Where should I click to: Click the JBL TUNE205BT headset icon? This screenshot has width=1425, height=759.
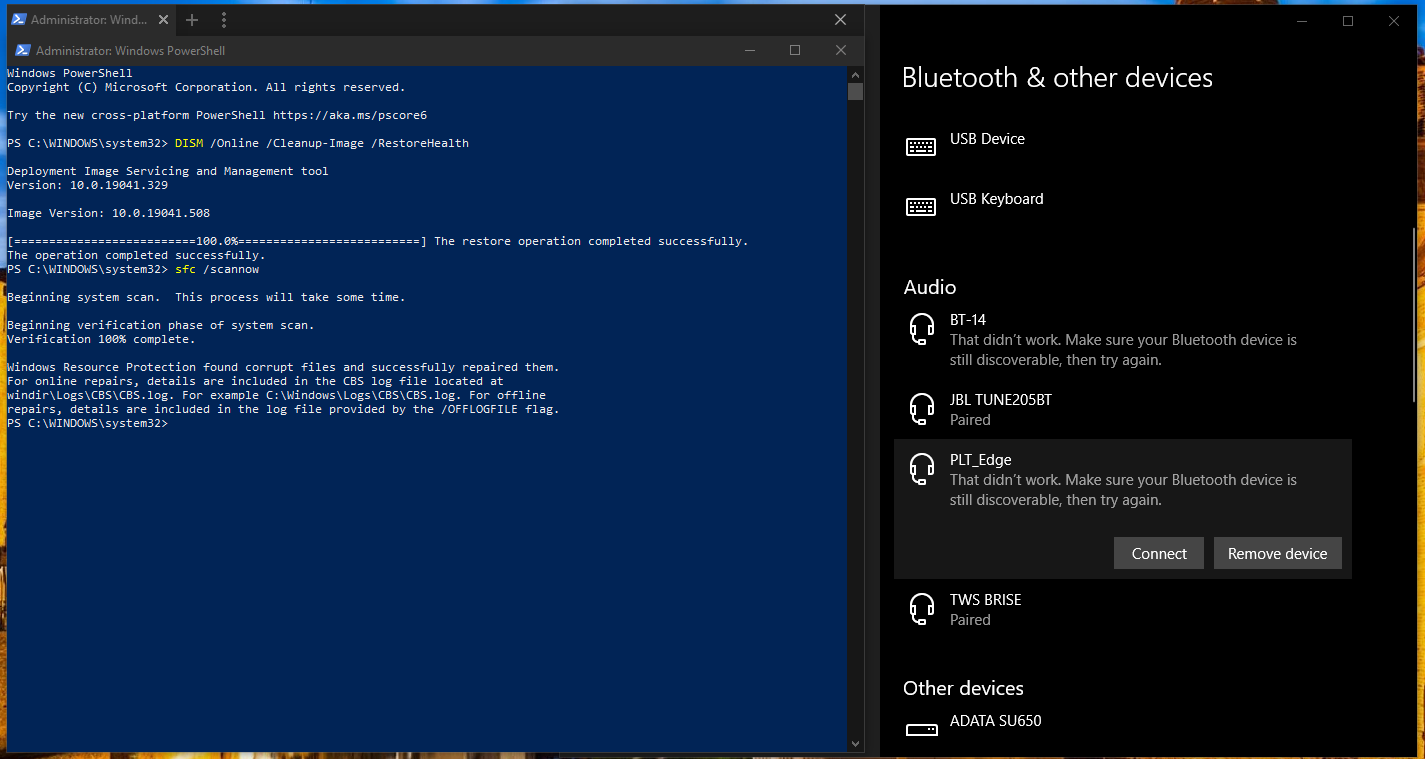coord(921,409)
